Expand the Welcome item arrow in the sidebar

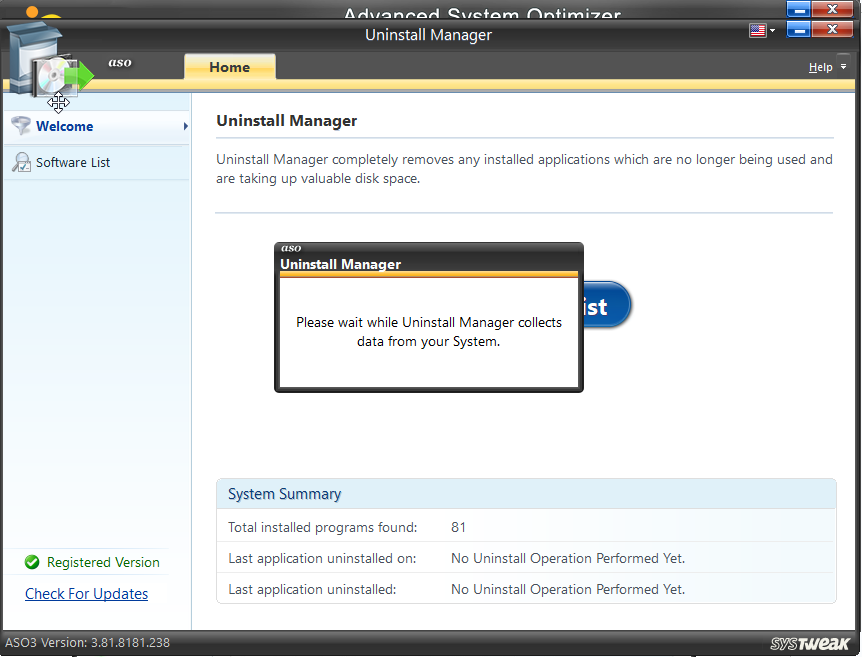click(185, 126)
